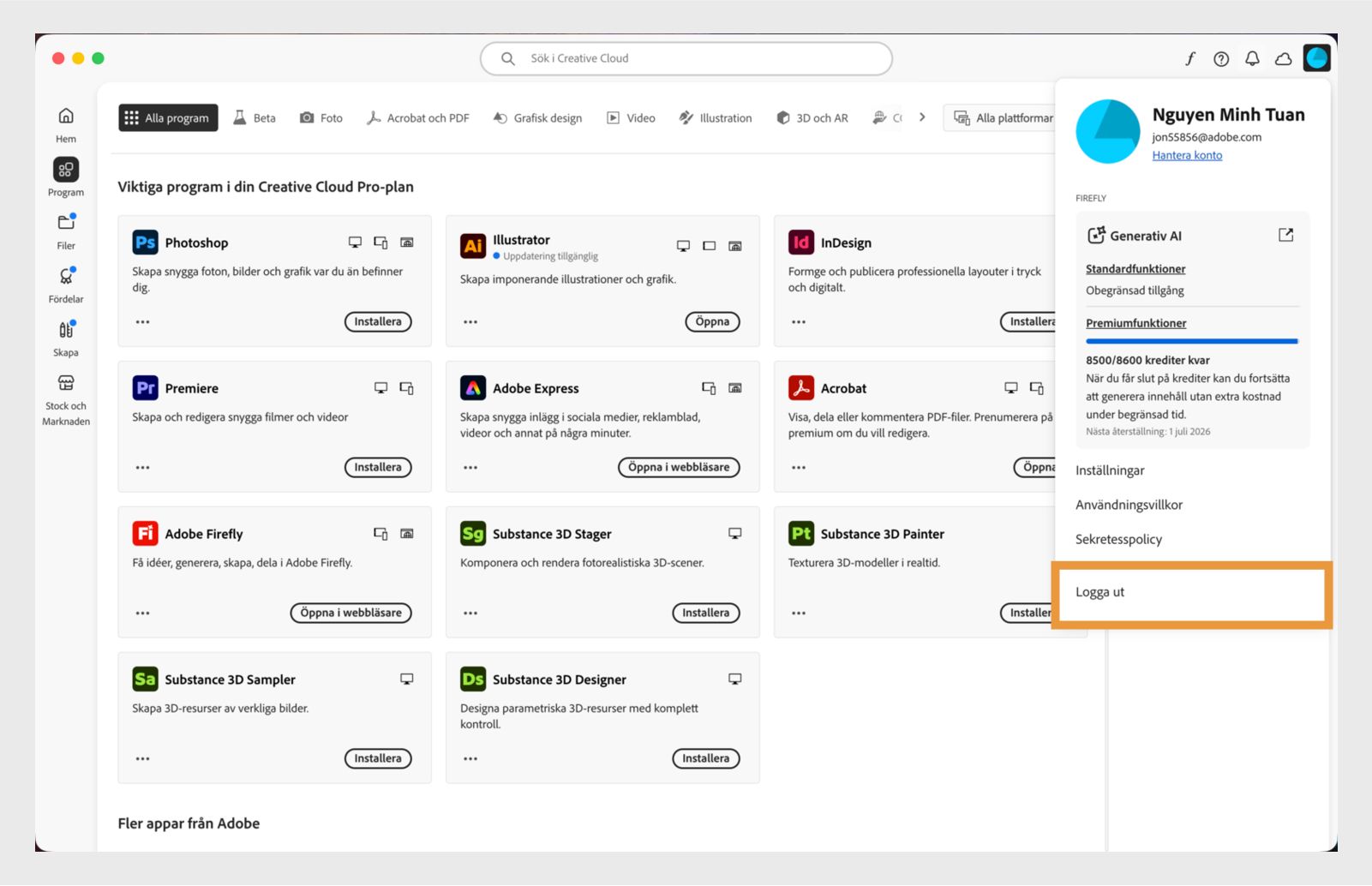This screenshot has width=1372, height=886.
Task: Install Photoshop with Installera button
Action: coord(378,322)
